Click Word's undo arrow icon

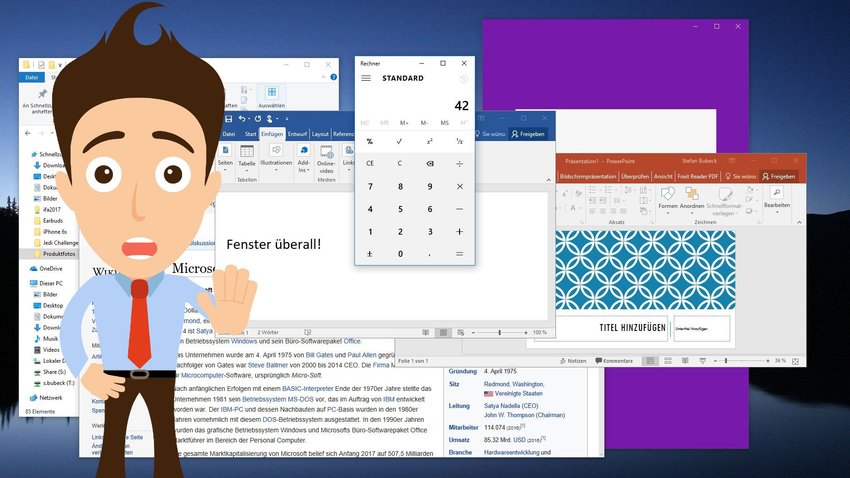point(242,119)
